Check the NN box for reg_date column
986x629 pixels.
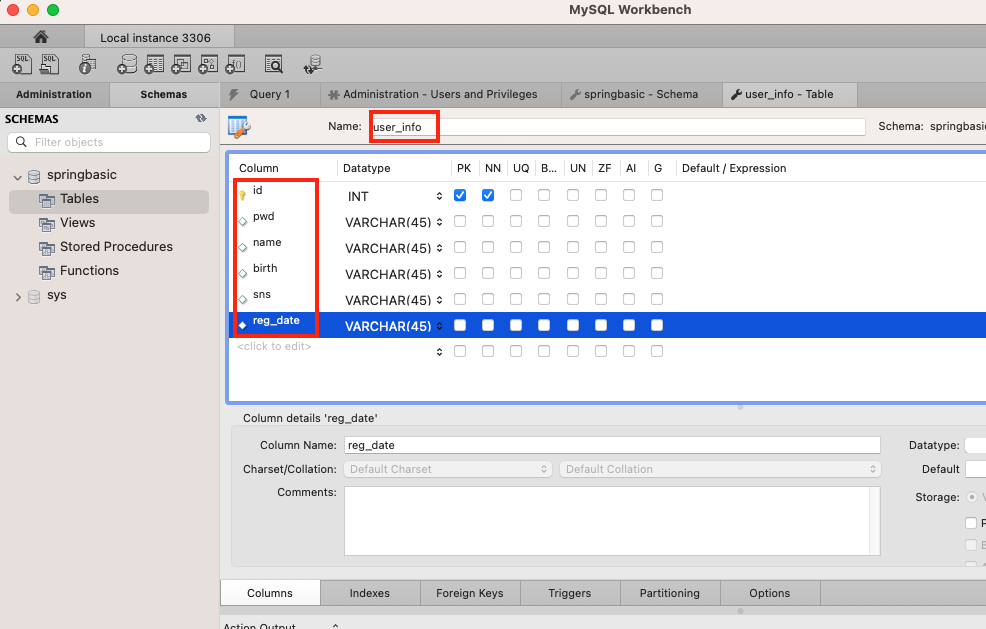488,325
